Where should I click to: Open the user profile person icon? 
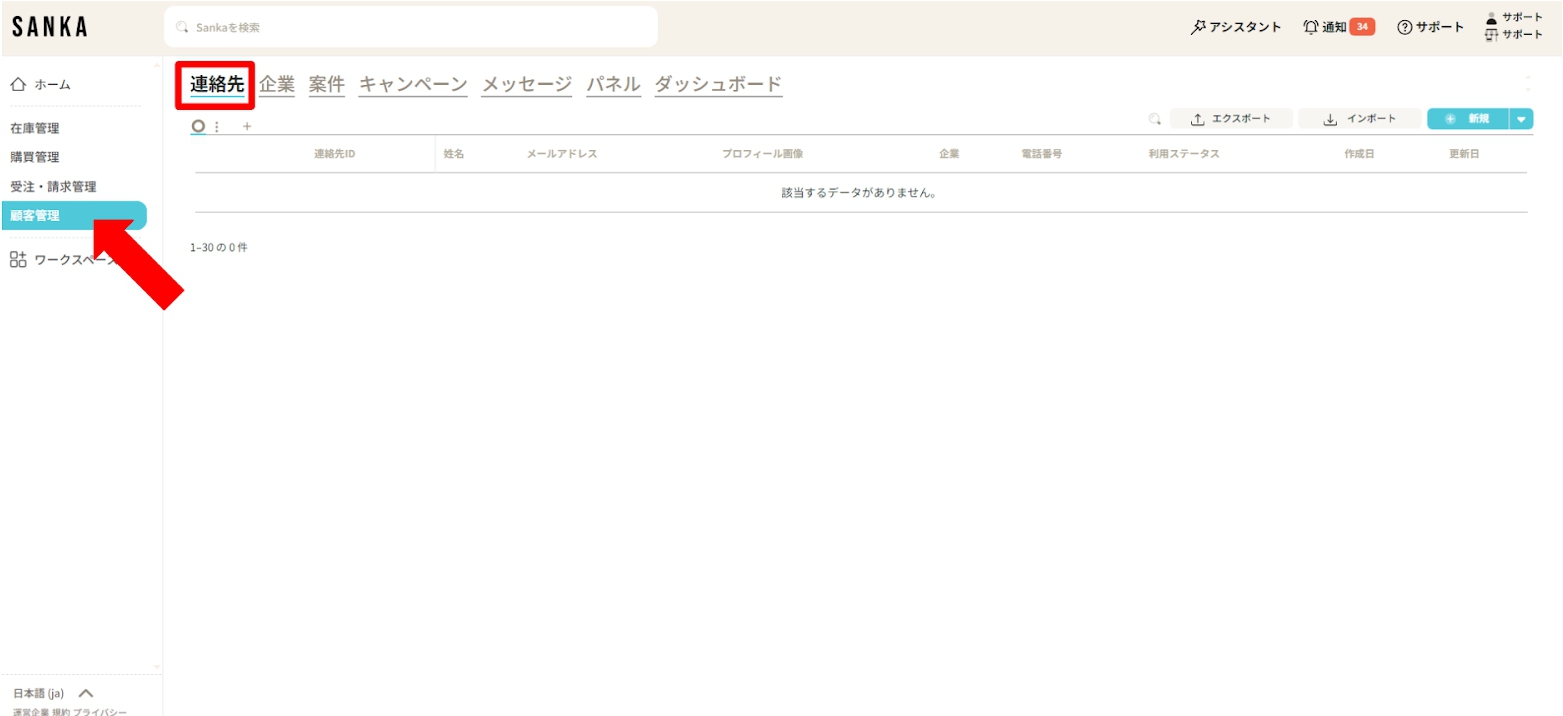[1492, 18]
